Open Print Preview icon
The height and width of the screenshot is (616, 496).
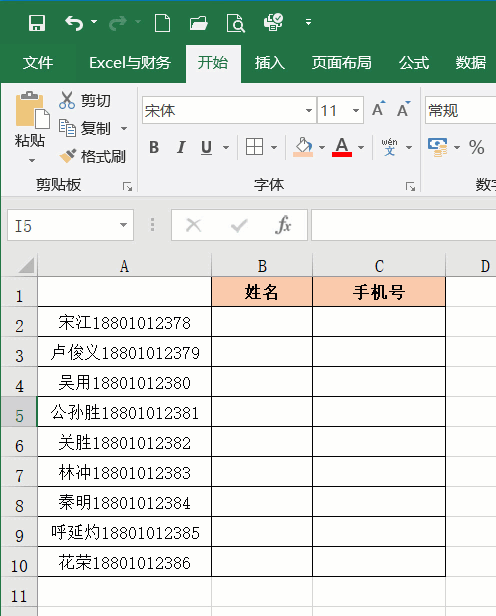point(236,23)
